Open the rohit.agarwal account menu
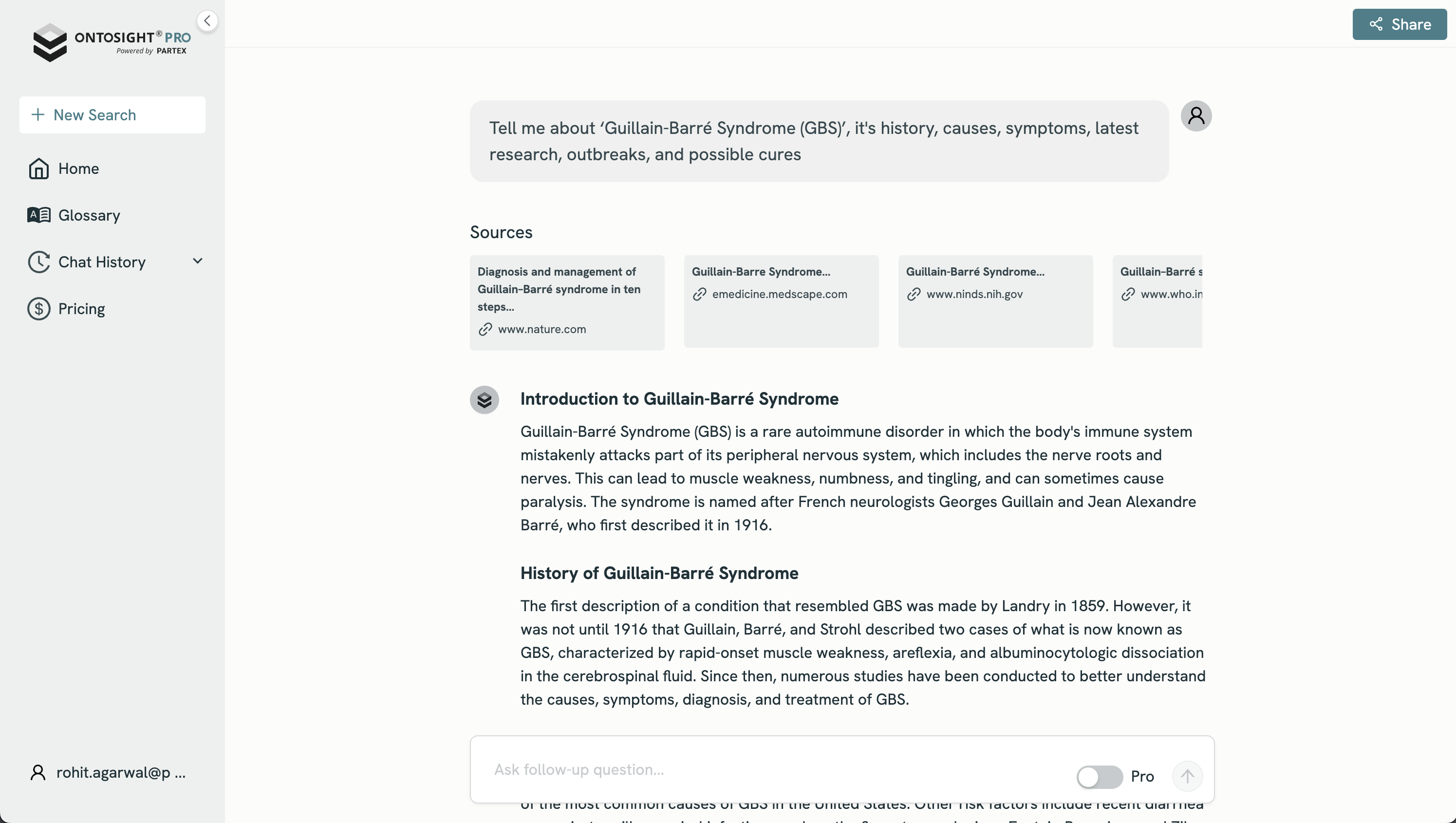1456x823 pixels. pos(120,773)
